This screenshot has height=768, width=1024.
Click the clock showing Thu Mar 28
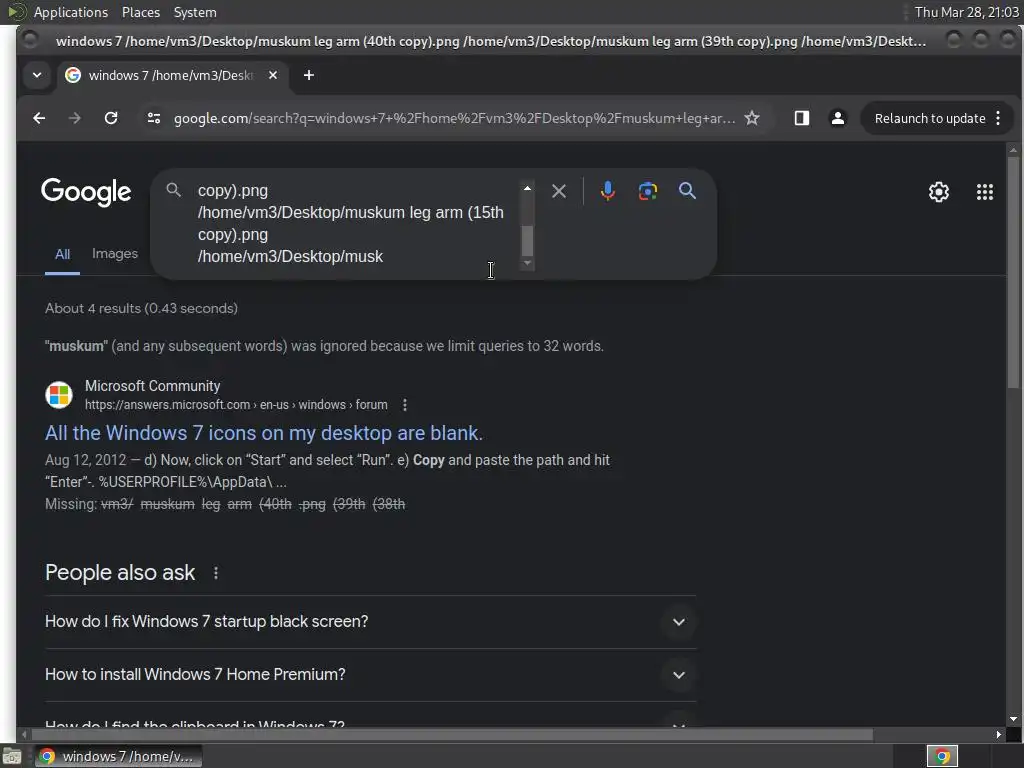[x=967, y=12]
